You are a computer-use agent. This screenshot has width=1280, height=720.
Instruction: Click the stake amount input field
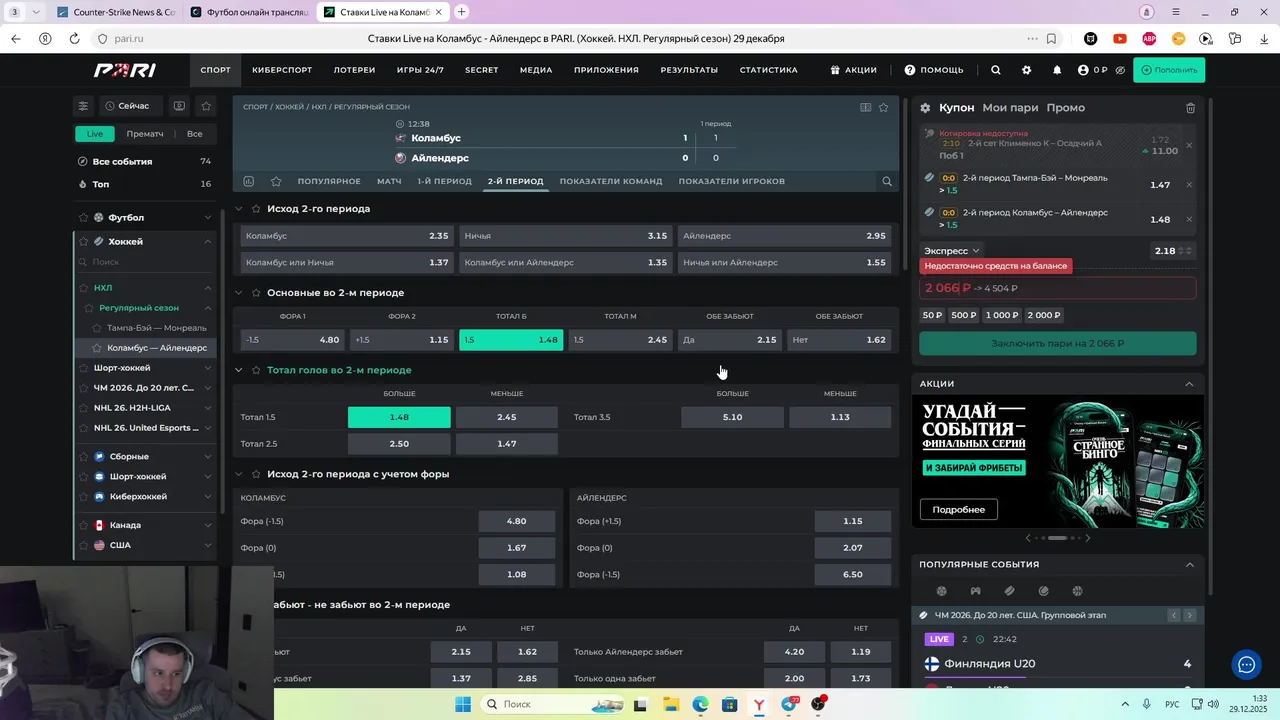point(1057,288)
